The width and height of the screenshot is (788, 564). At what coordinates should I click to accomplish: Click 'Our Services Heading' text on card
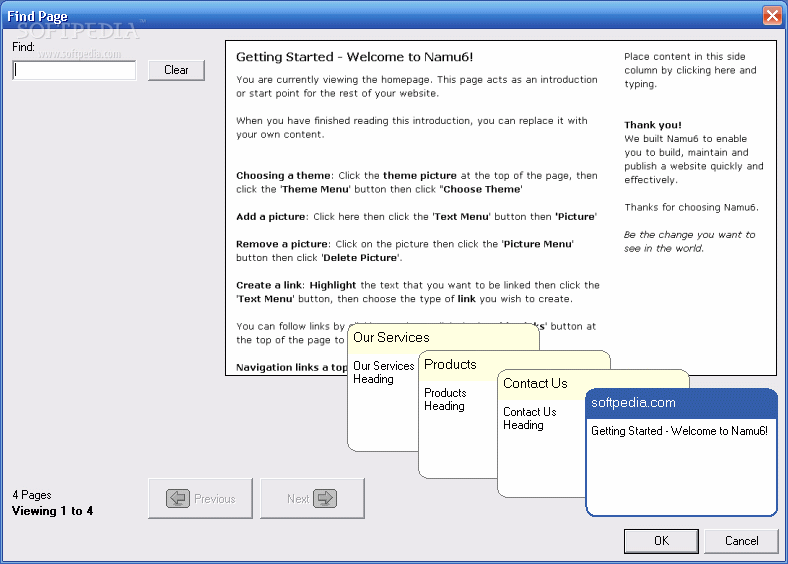coord(383,372)
